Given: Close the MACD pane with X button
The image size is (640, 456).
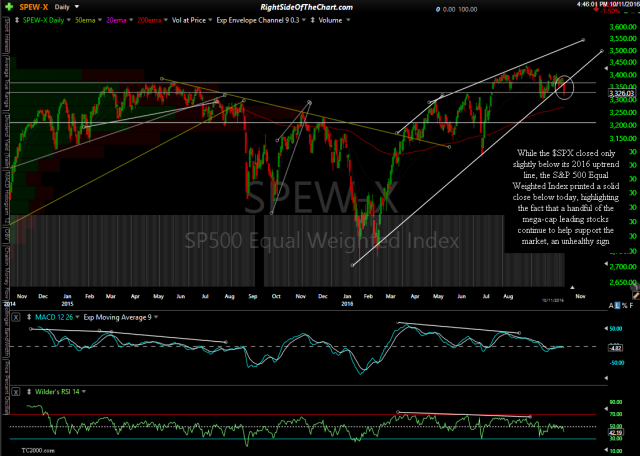Looking at the screenshot, I should [16, 317].
